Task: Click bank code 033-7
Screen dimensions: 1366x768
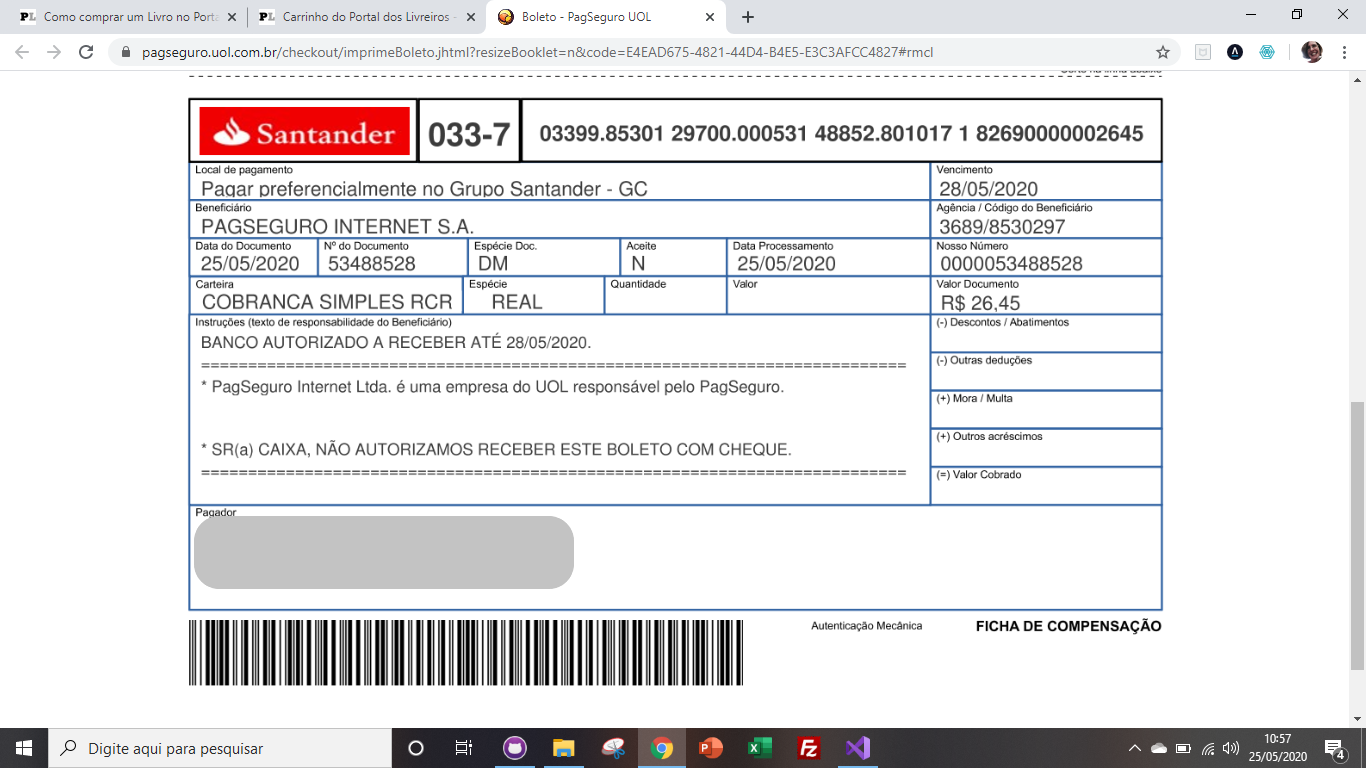Action: pyautogui.click(x=469, y=135)
